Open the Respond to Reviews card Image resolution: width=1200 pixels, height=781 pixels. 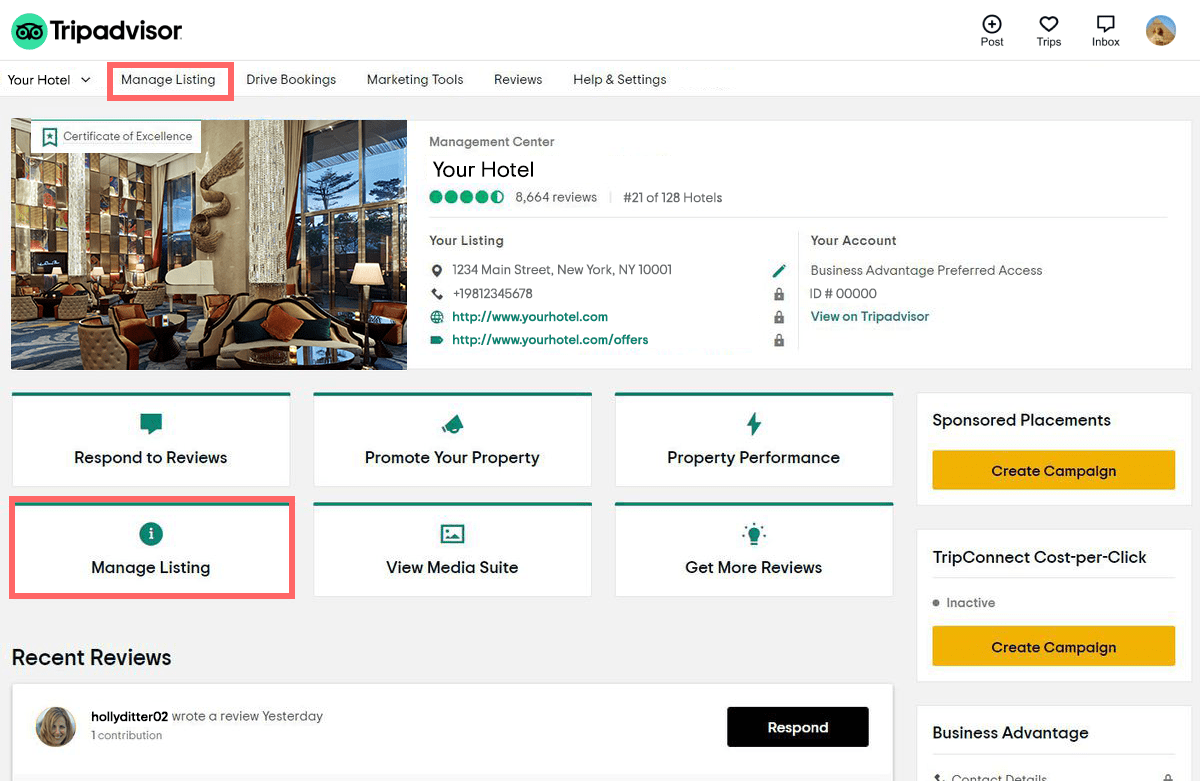(151, 439)
